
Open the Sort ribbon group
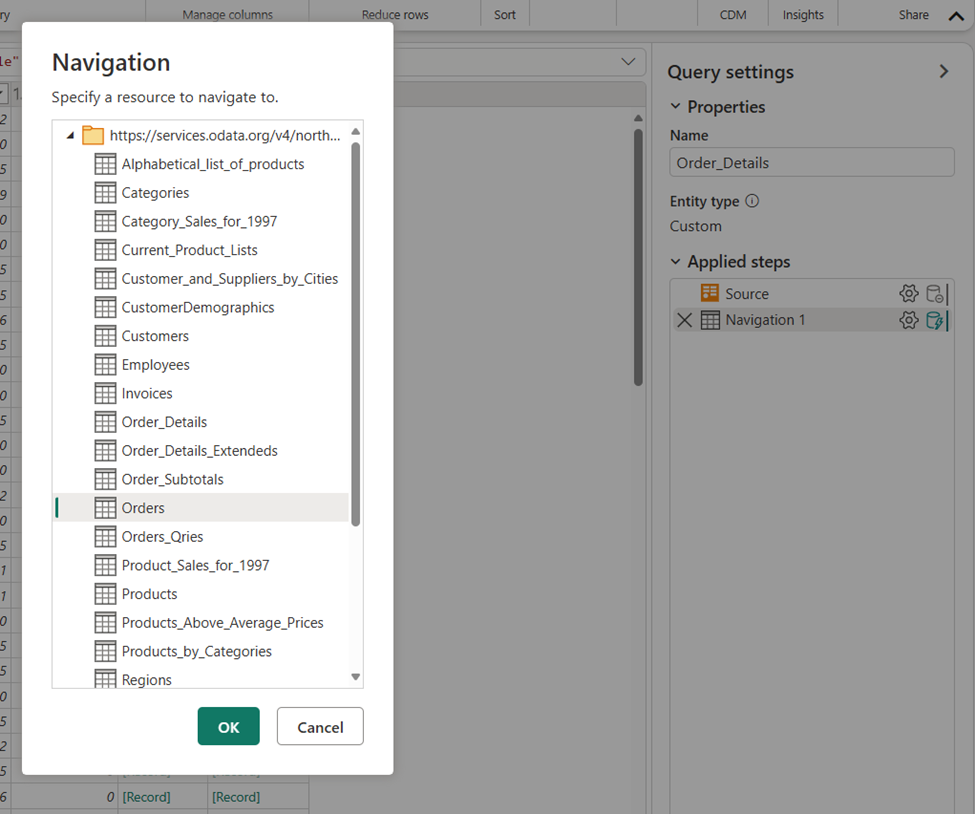point(504,14)
